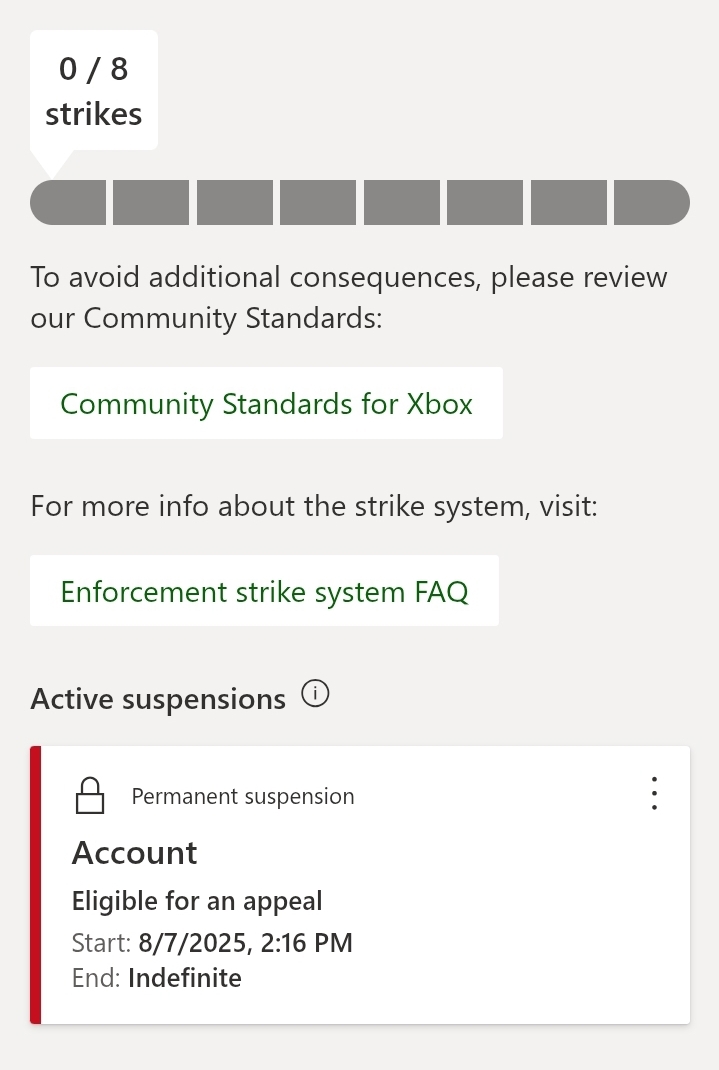719x1070 pixels.
Task: Select the fifth strike bar segment
Action: click(402, 203)
